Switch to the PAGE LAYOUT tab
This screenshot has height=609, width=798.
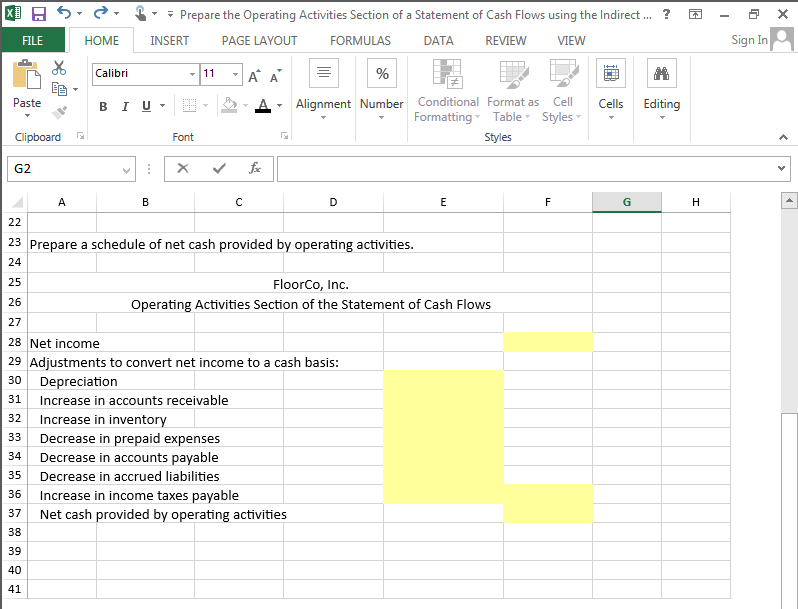(260, 41)
